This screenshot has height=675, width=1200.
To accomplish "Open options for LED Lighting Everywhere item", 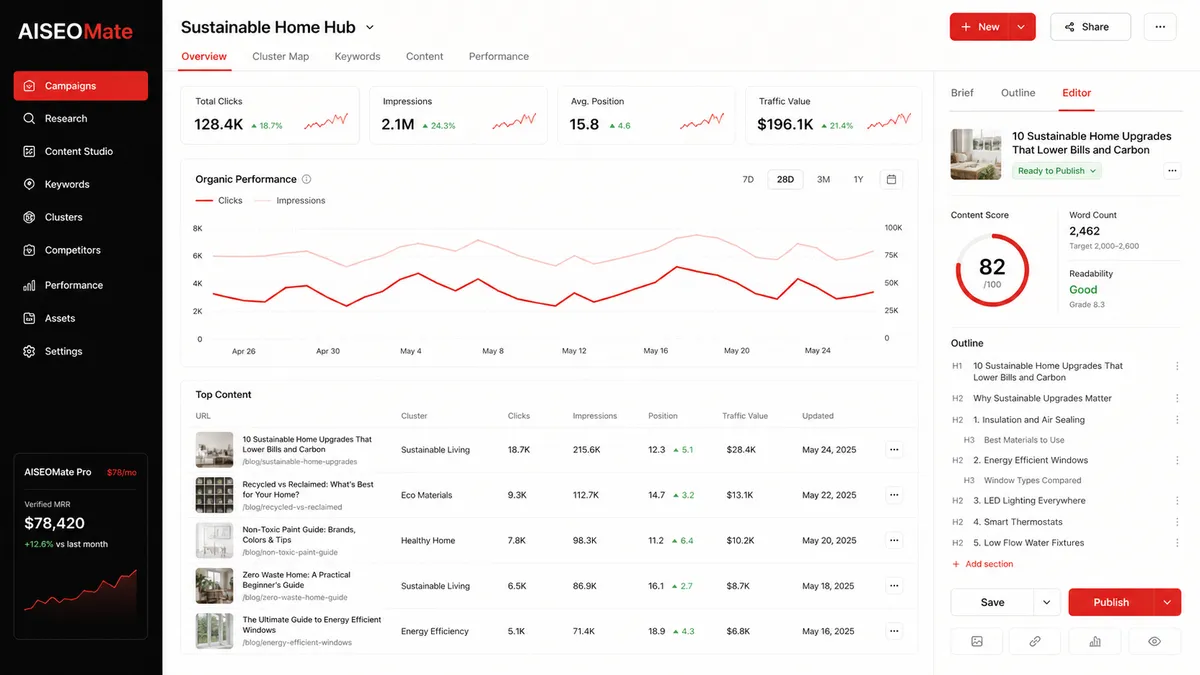I will [x=1177, y=501].
